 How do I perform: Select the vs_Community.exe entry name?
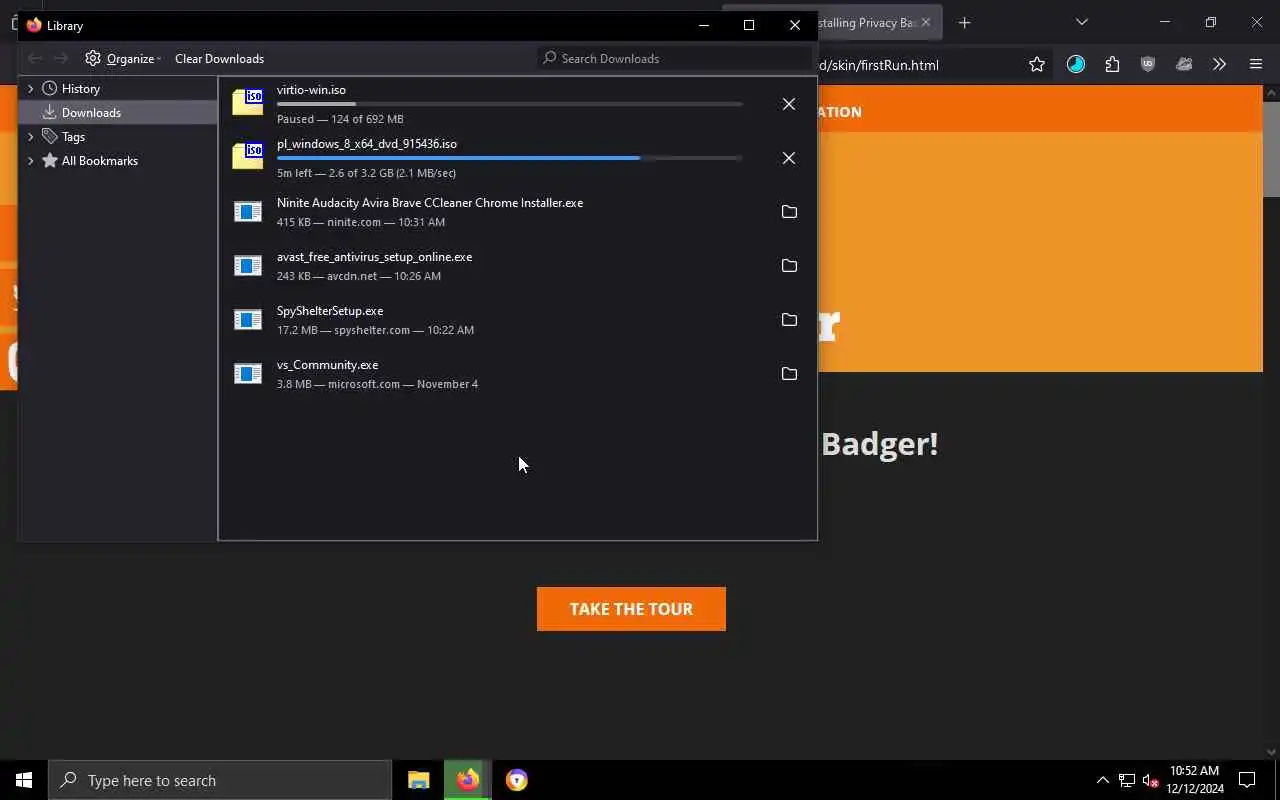pos(327,365)
